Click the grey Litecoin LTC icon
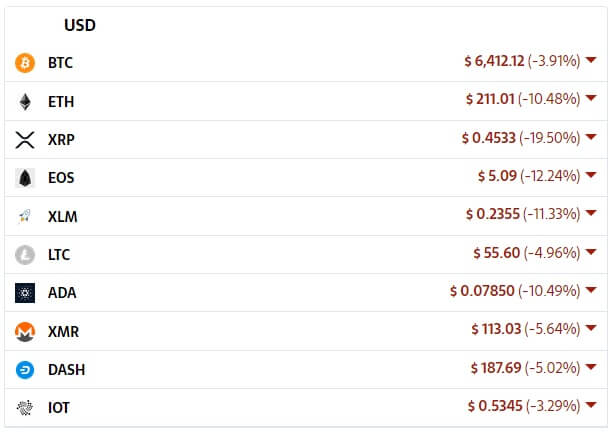Image resolution: width=613 pixels, height=433 pixels. point(25,255)
